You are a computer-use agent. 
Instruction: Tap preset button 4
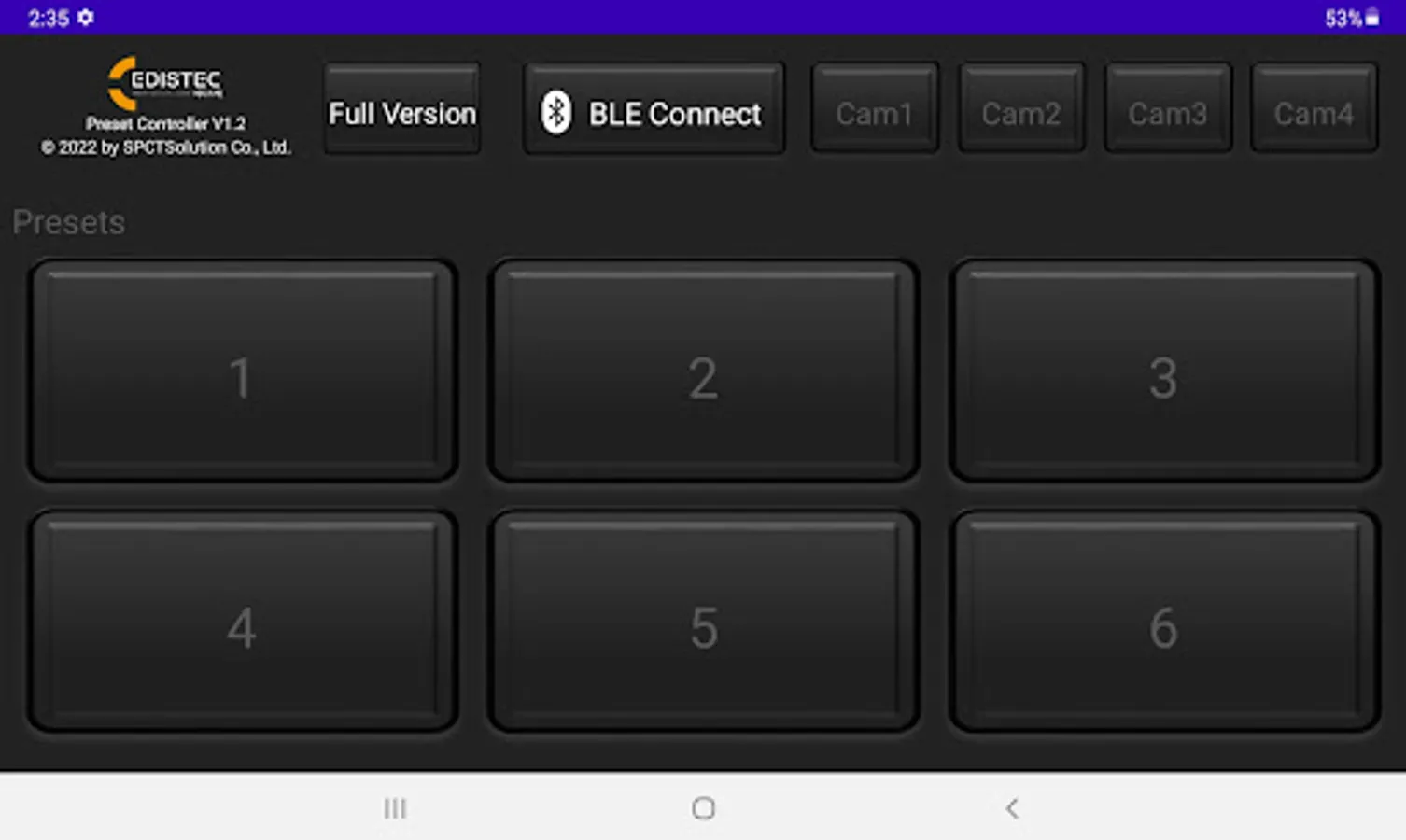point(243,621)
